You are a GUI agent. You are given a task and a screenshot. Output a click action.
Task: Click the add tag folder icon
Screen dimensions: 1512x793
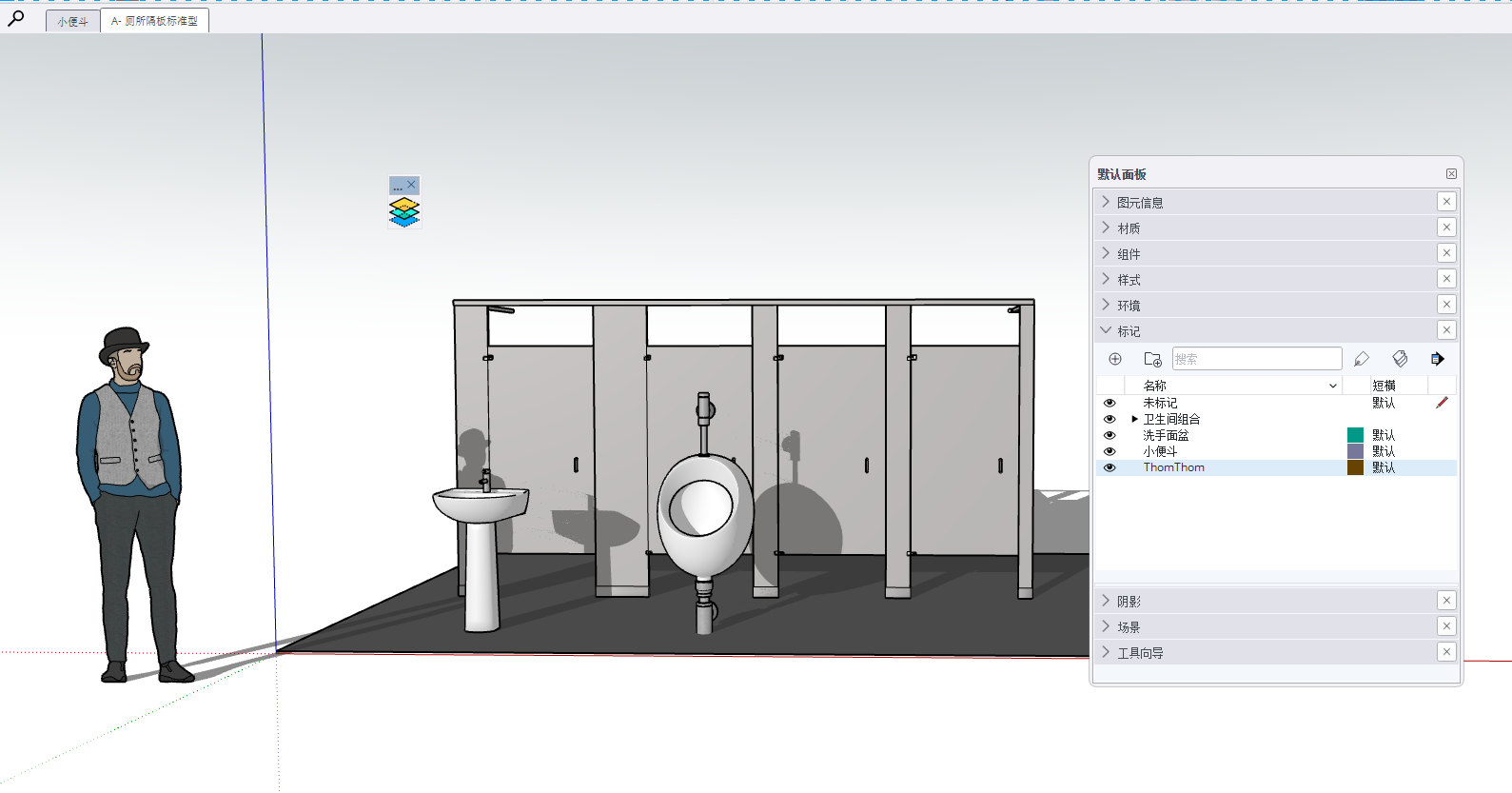[x=1152, y=359]
